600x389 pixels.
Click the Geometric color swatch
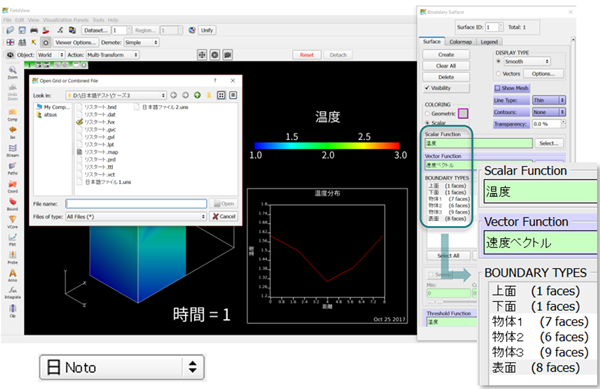click(x=463, y=113)
